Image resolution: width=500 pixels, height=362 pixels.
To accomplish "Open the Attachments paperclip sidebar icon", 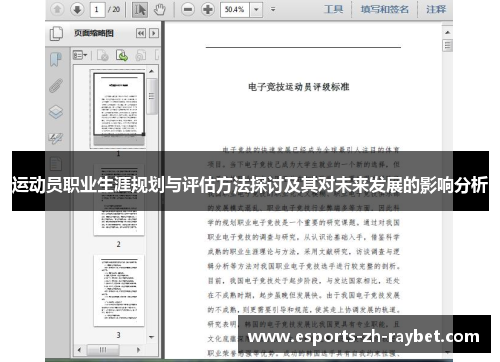I will pos(56,85).
